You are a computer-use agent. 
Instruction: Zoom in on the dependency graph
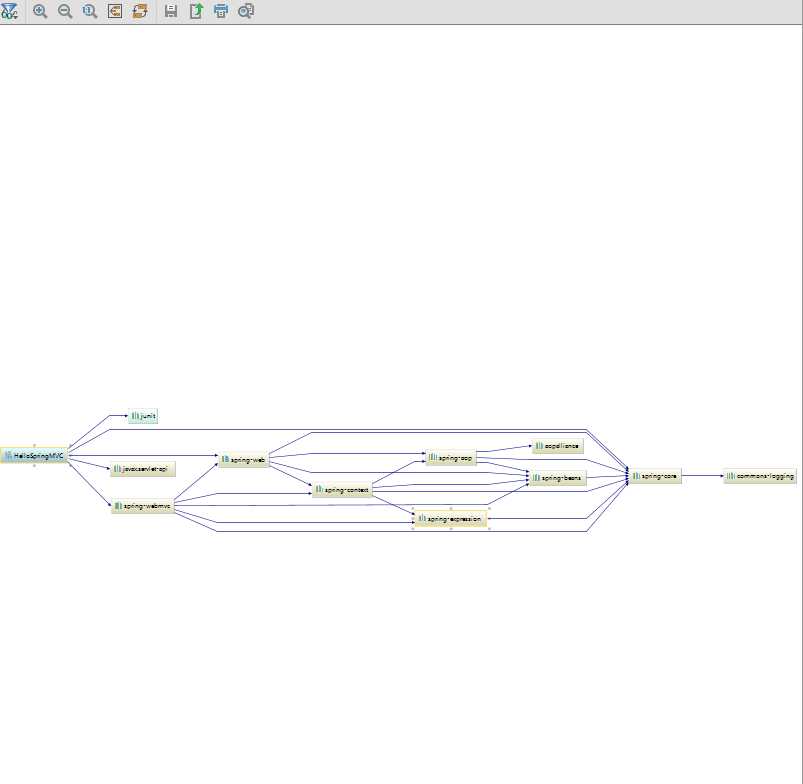[x=40, y=11]
